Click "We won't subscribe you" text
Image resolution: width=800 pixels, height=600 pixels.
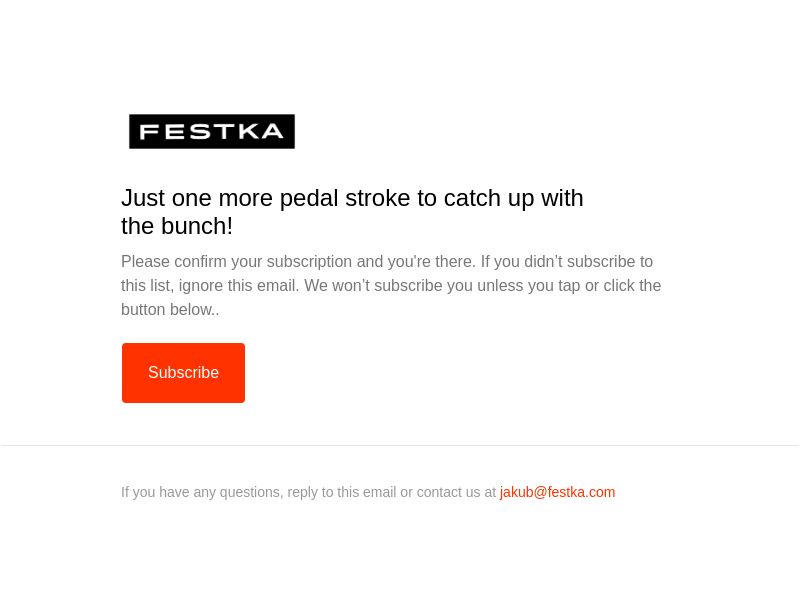pyautogui.click(x=373, y=286)
